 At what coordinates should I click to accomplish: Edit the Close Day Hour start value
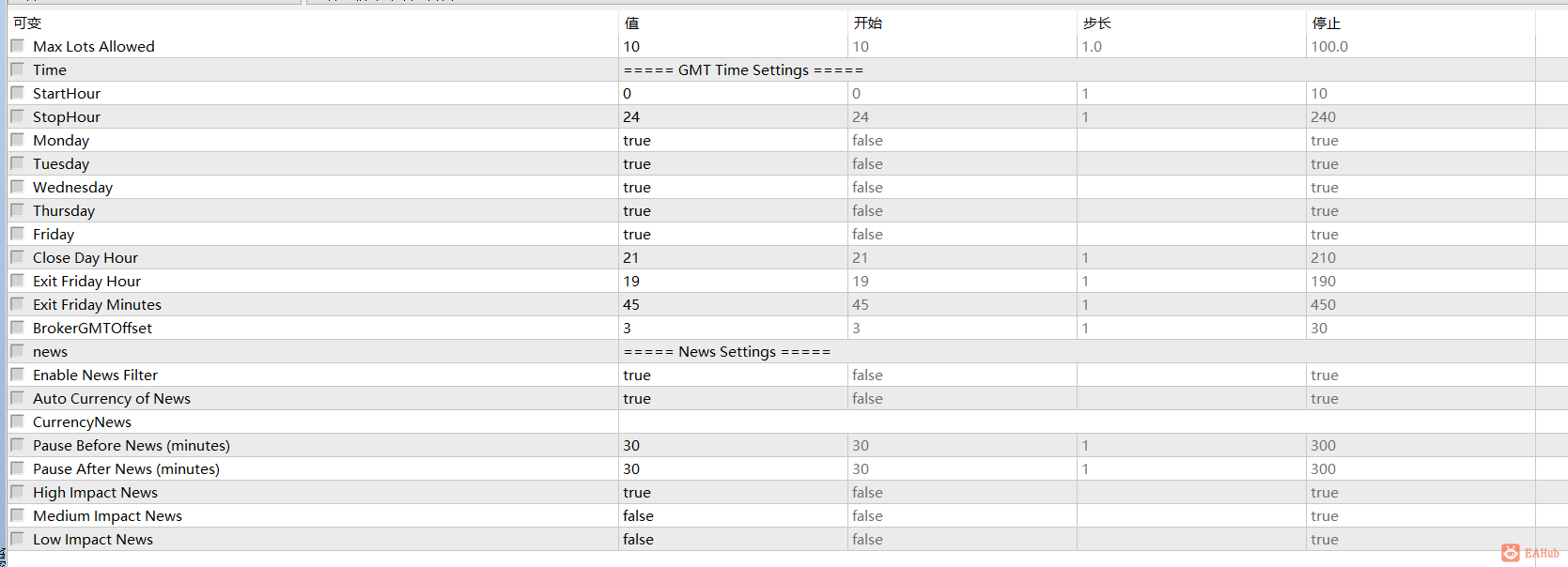[961, 257]
